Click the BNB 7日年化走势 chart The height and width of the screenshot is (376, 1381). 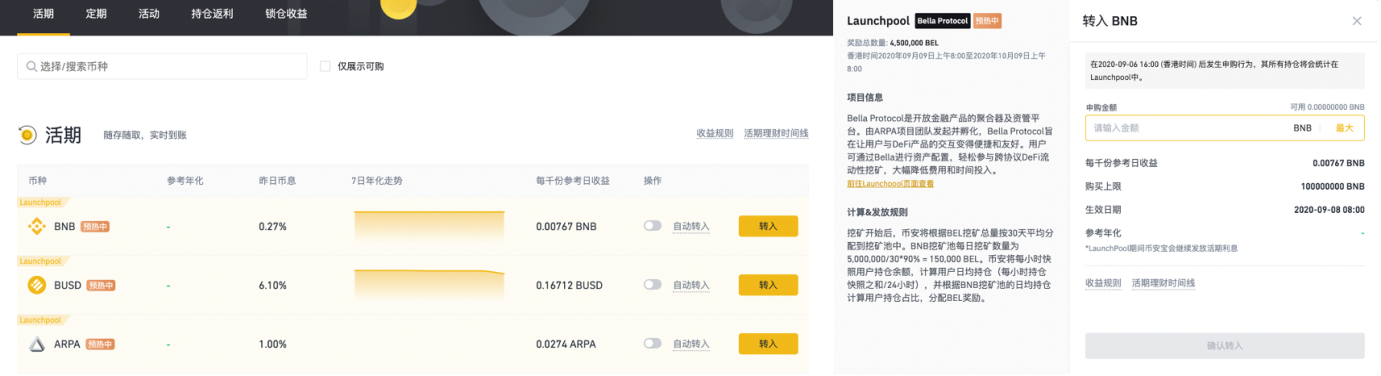[x=429, y=226]
